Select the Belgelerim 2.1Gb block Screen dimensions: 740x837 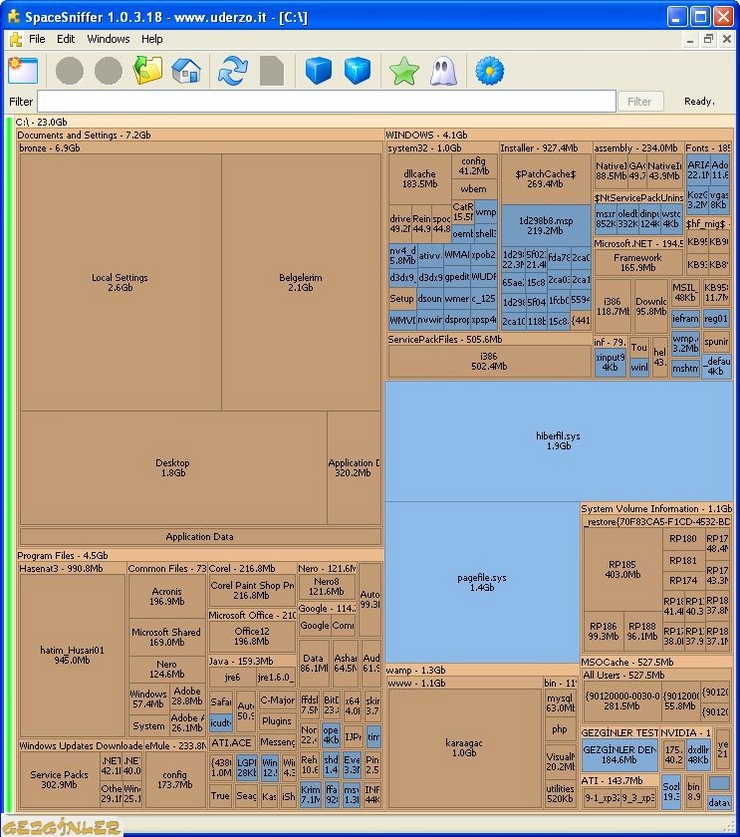(301, 282)
